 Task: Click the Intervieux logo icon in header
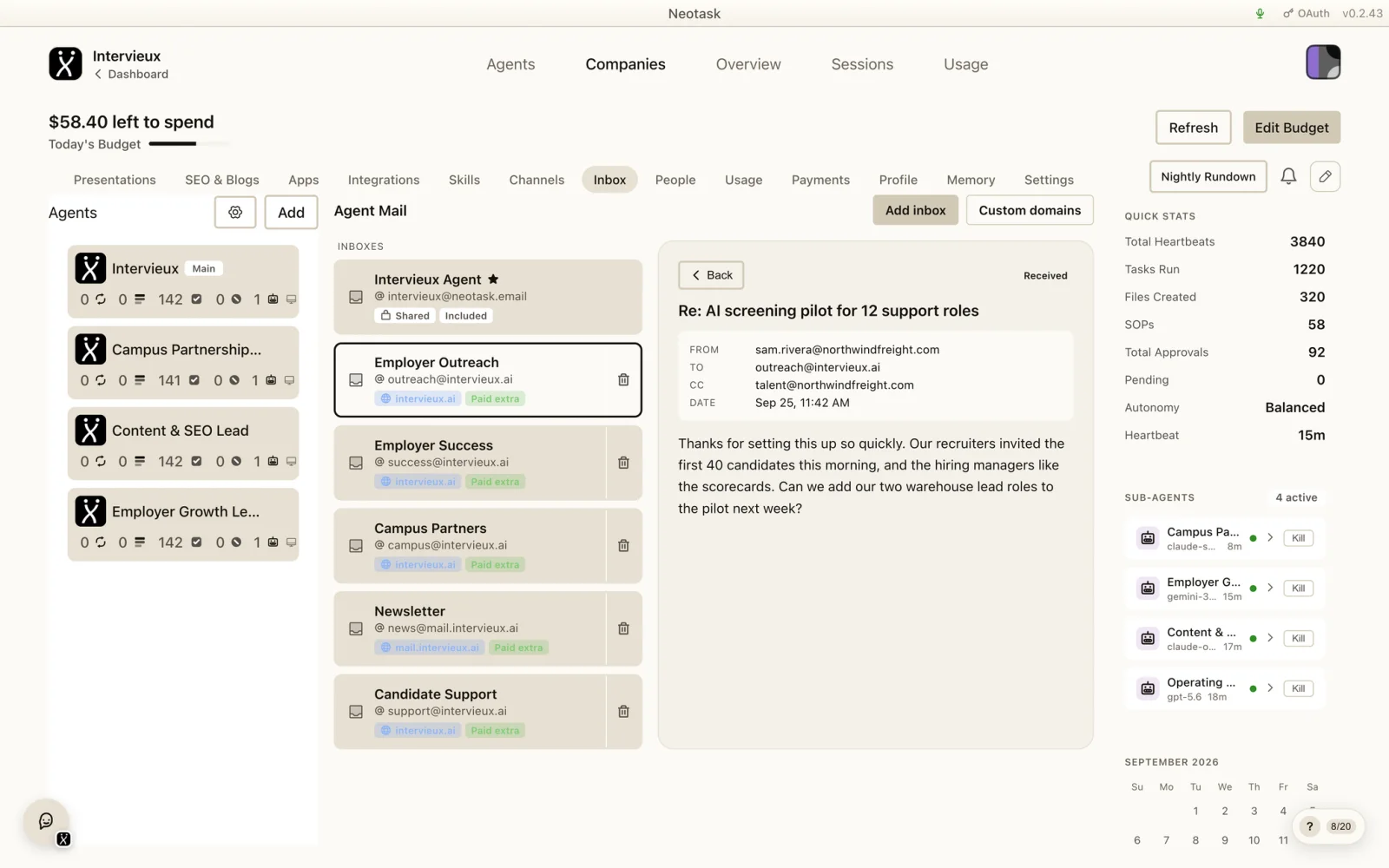(x=65, y=63)
